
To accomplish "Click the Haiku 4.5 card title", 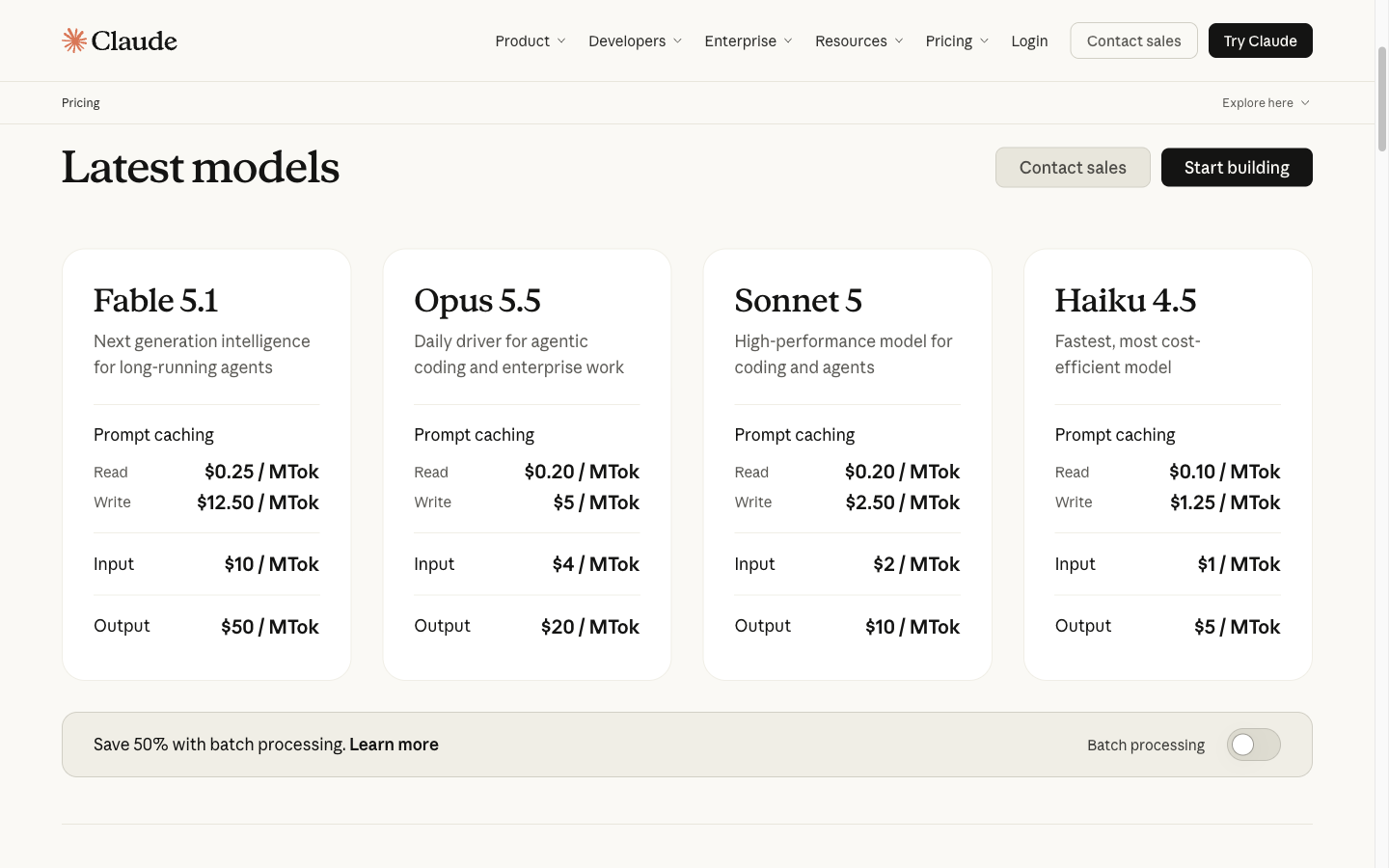I will pyautogui.click(x=1126, y=301).
